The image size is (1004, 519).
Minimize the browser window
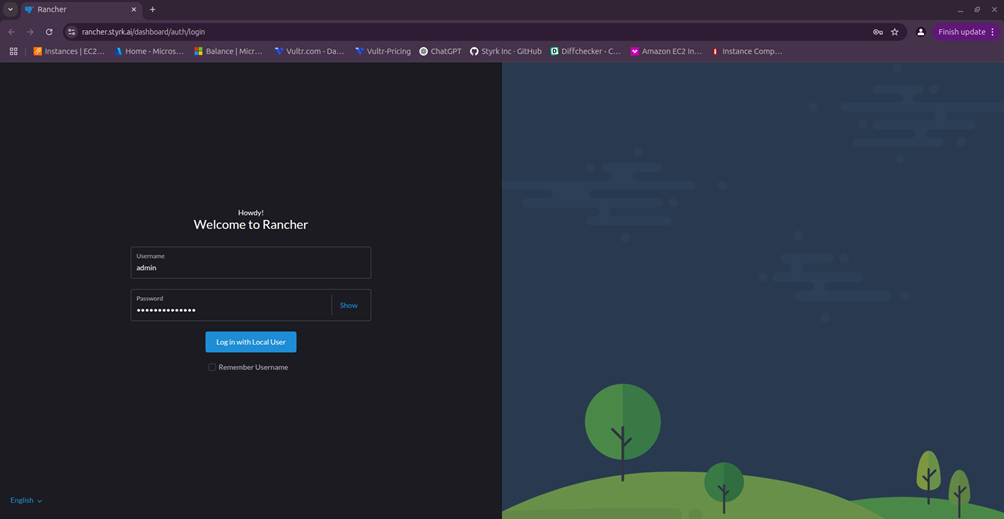click(x=959, y=10)
